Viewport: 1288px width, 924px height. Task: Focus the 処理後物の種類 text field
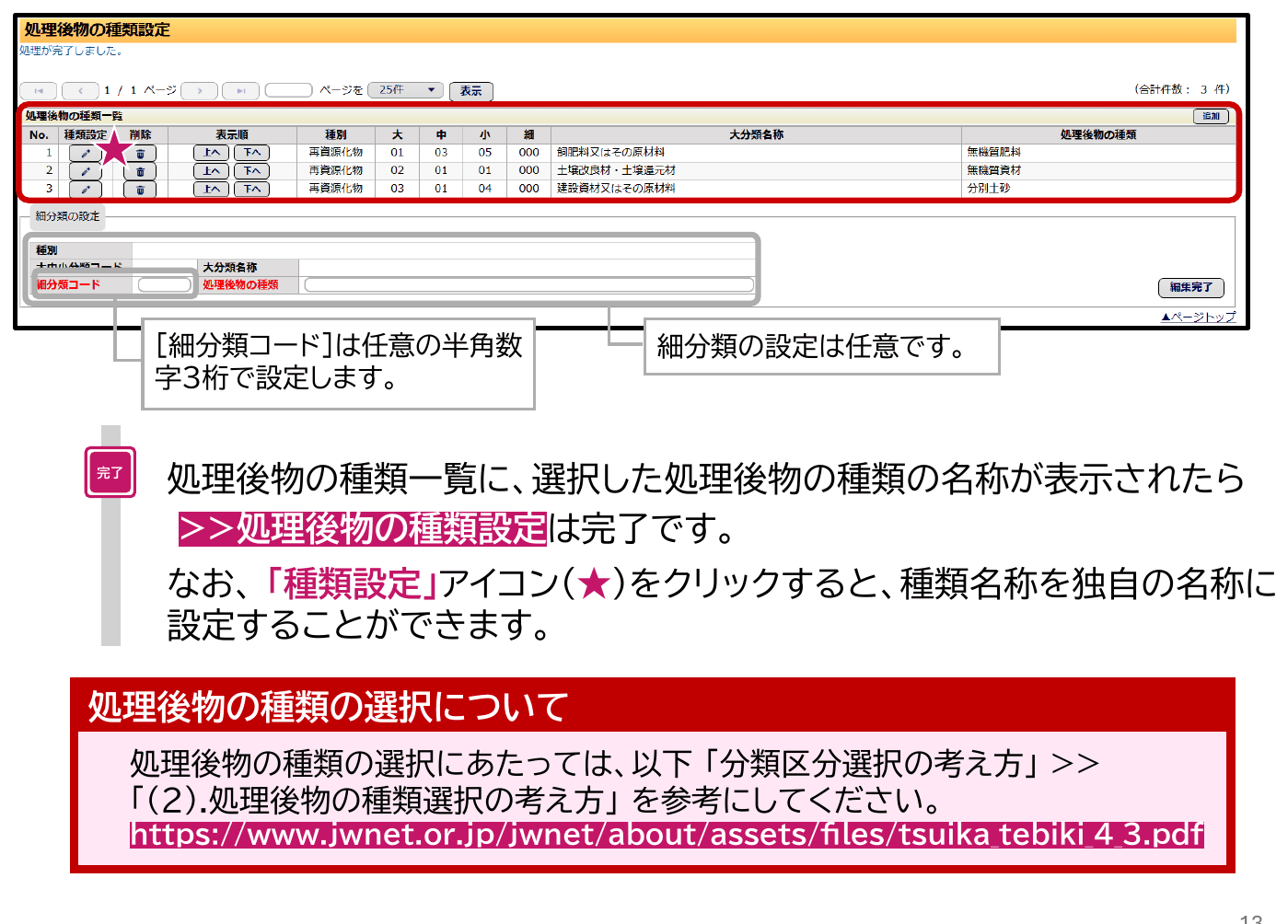[529, 285]
